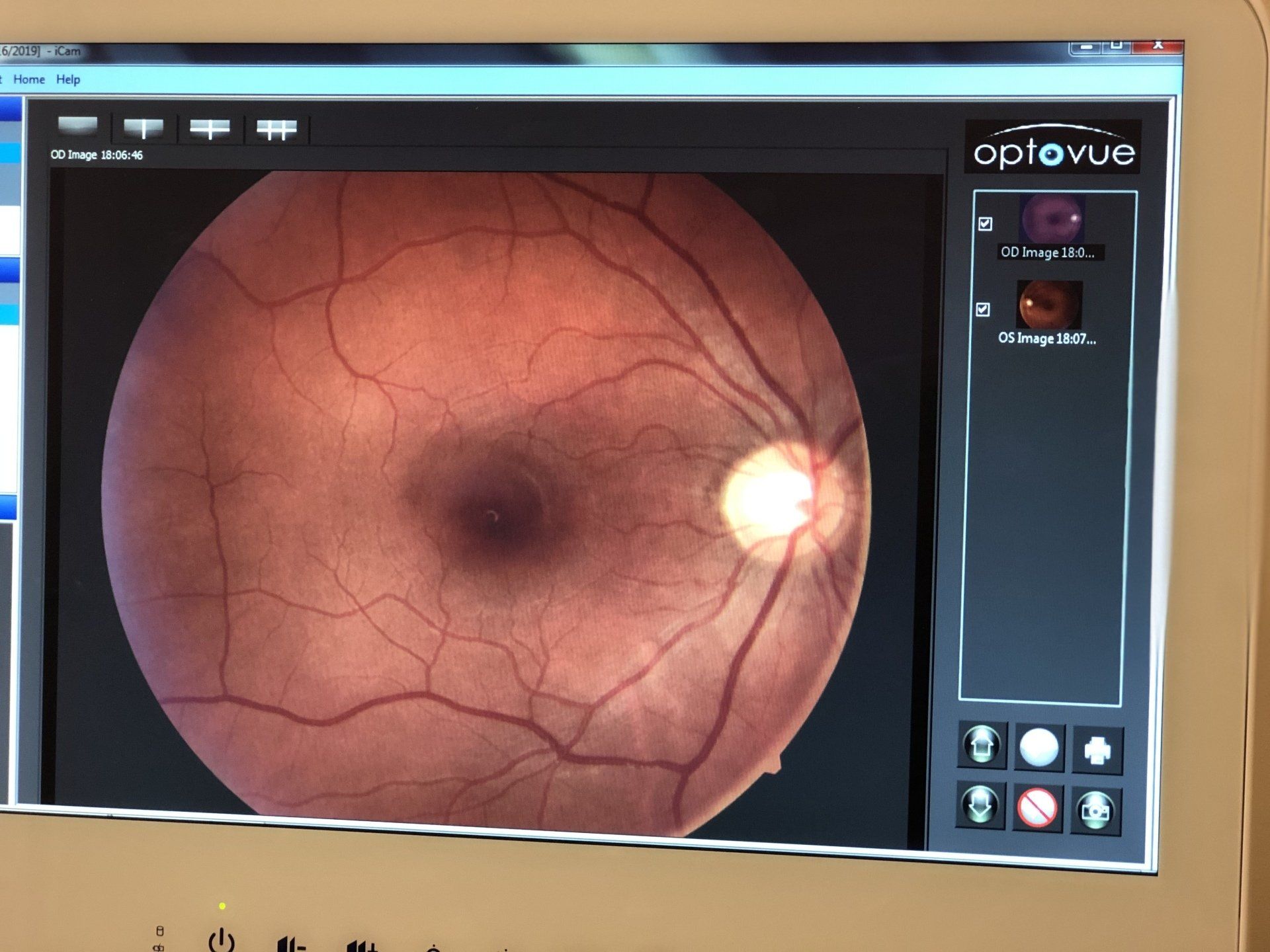
Task: Select the two-pane split view layout
Action: (x=144, y=128)
